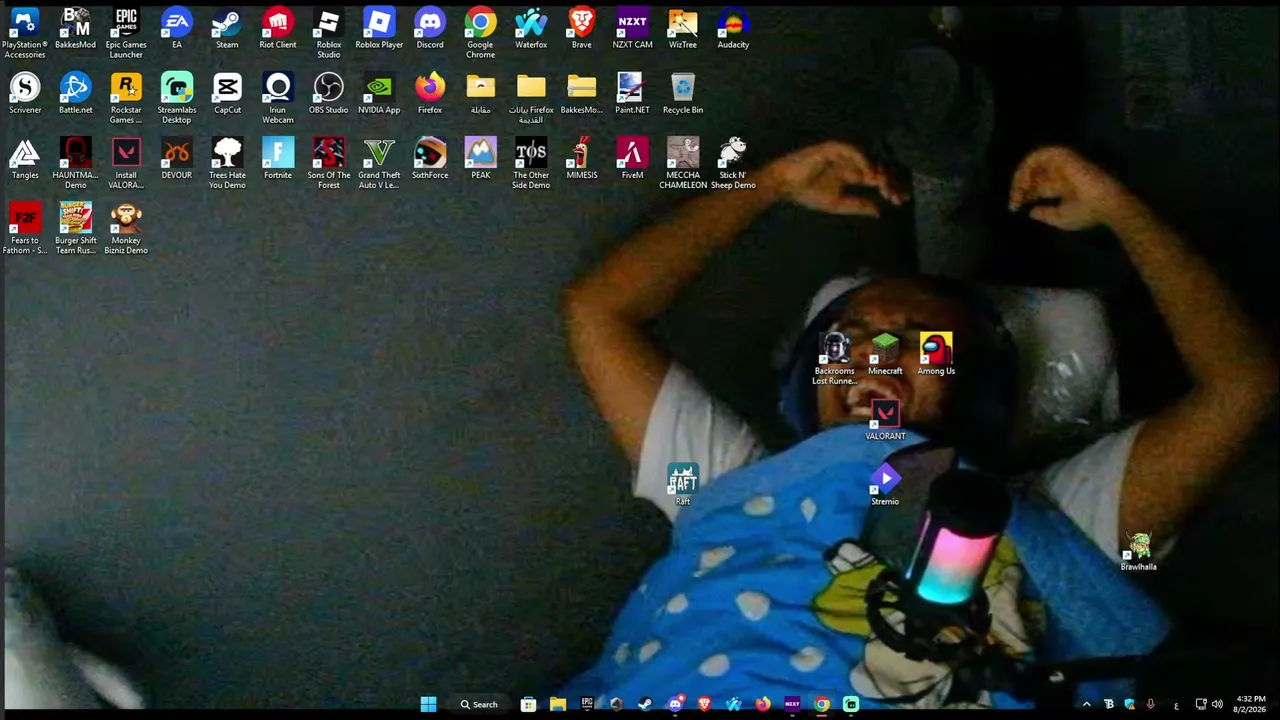Open File Explorer from the taskbar
This screenshot has height=720, width=1280.
coord(557,704)
